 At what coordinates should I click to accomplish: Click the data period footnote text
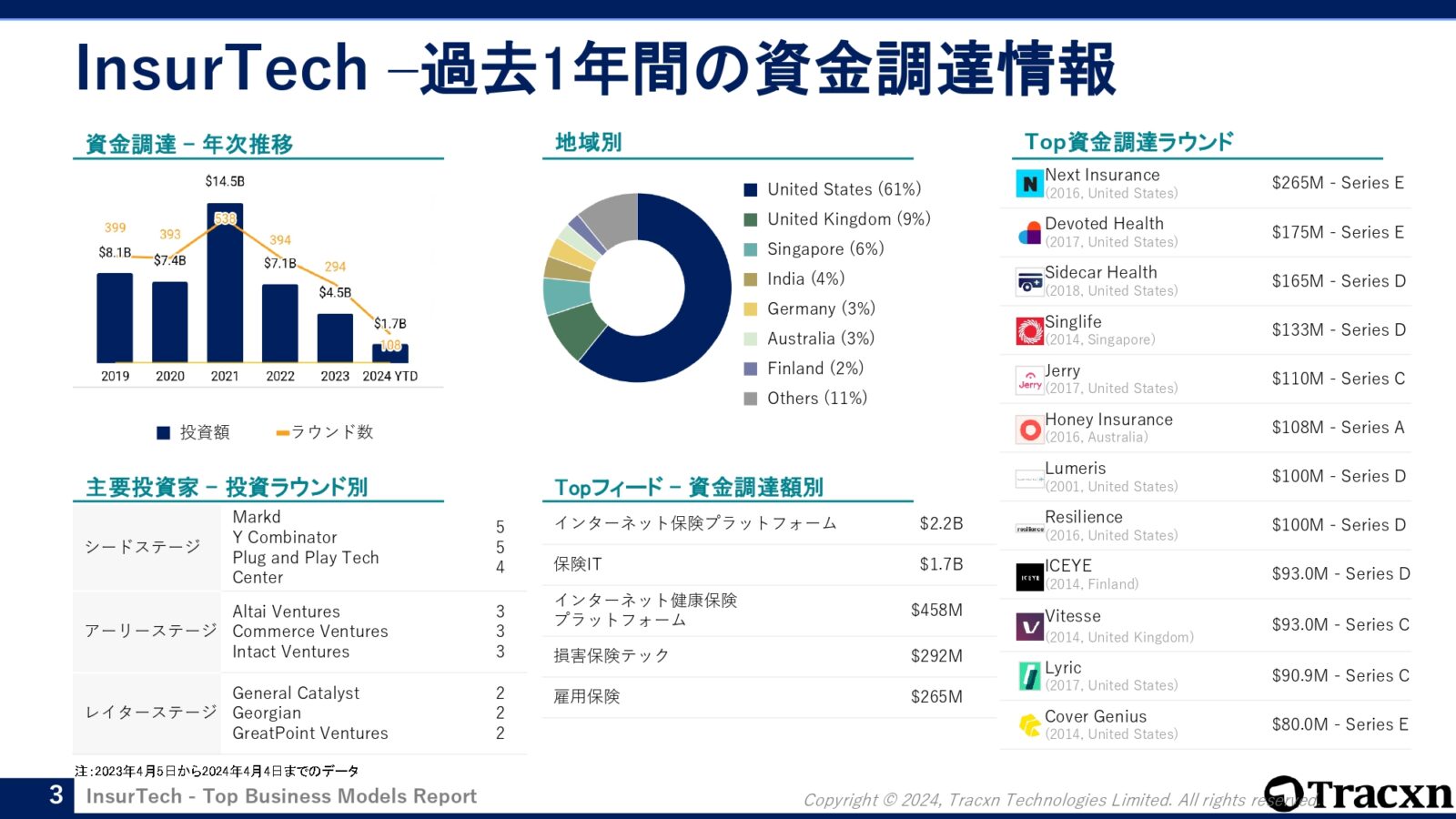tap(217, 771)
